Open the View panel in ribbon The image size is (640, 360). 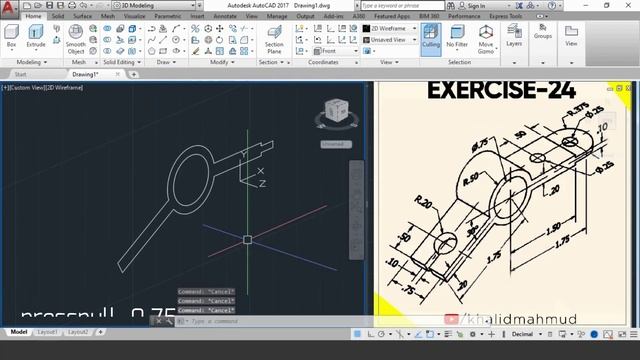(x=571, y=35)
